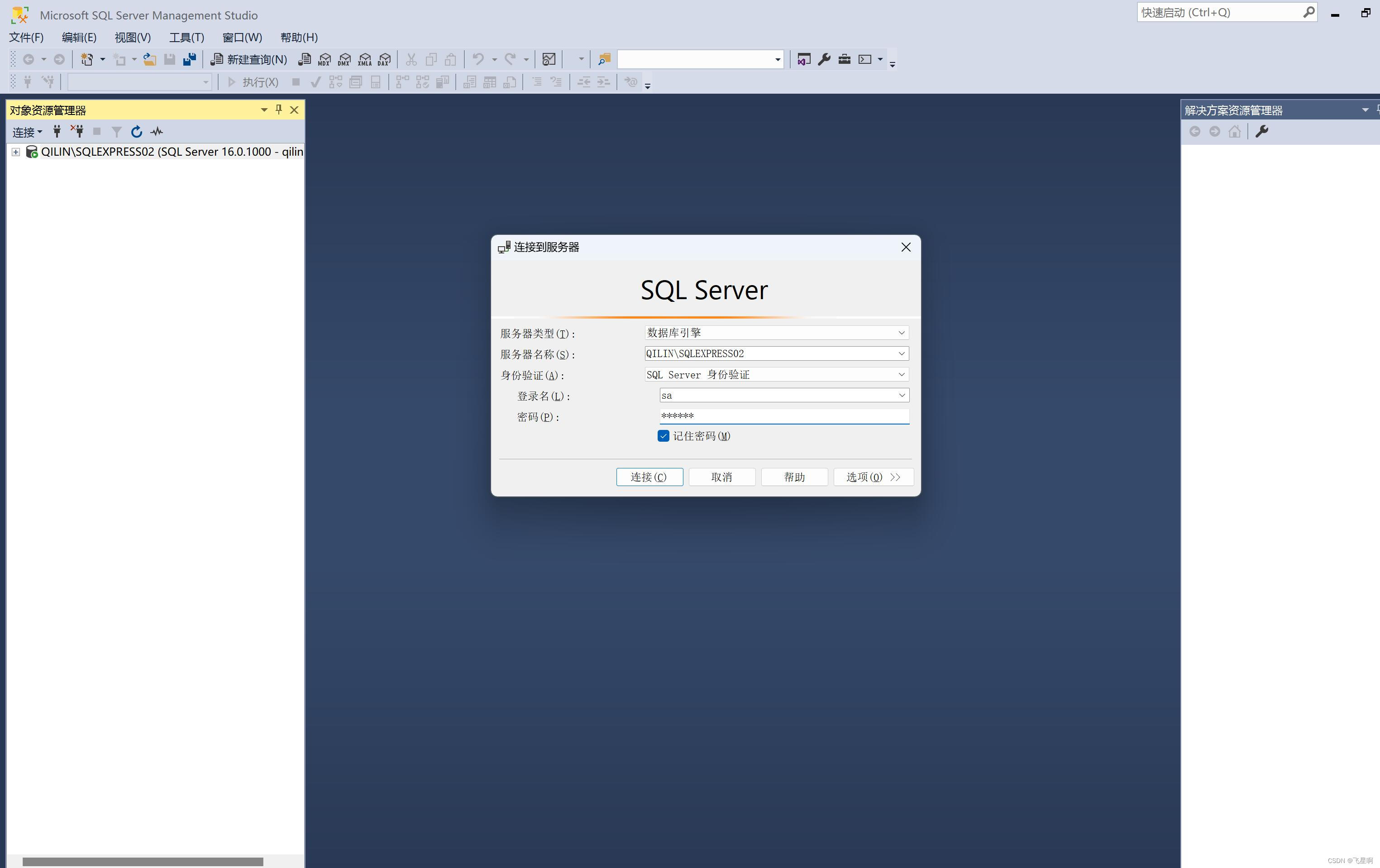Click disconnect icon in Object Explorer

tap(77, 132)
